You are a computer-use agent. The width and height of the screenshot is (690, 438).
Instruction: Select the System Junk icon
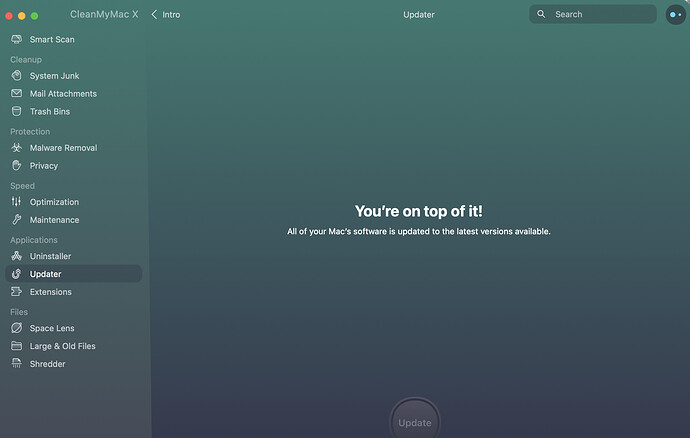click(x=16, y=76)
